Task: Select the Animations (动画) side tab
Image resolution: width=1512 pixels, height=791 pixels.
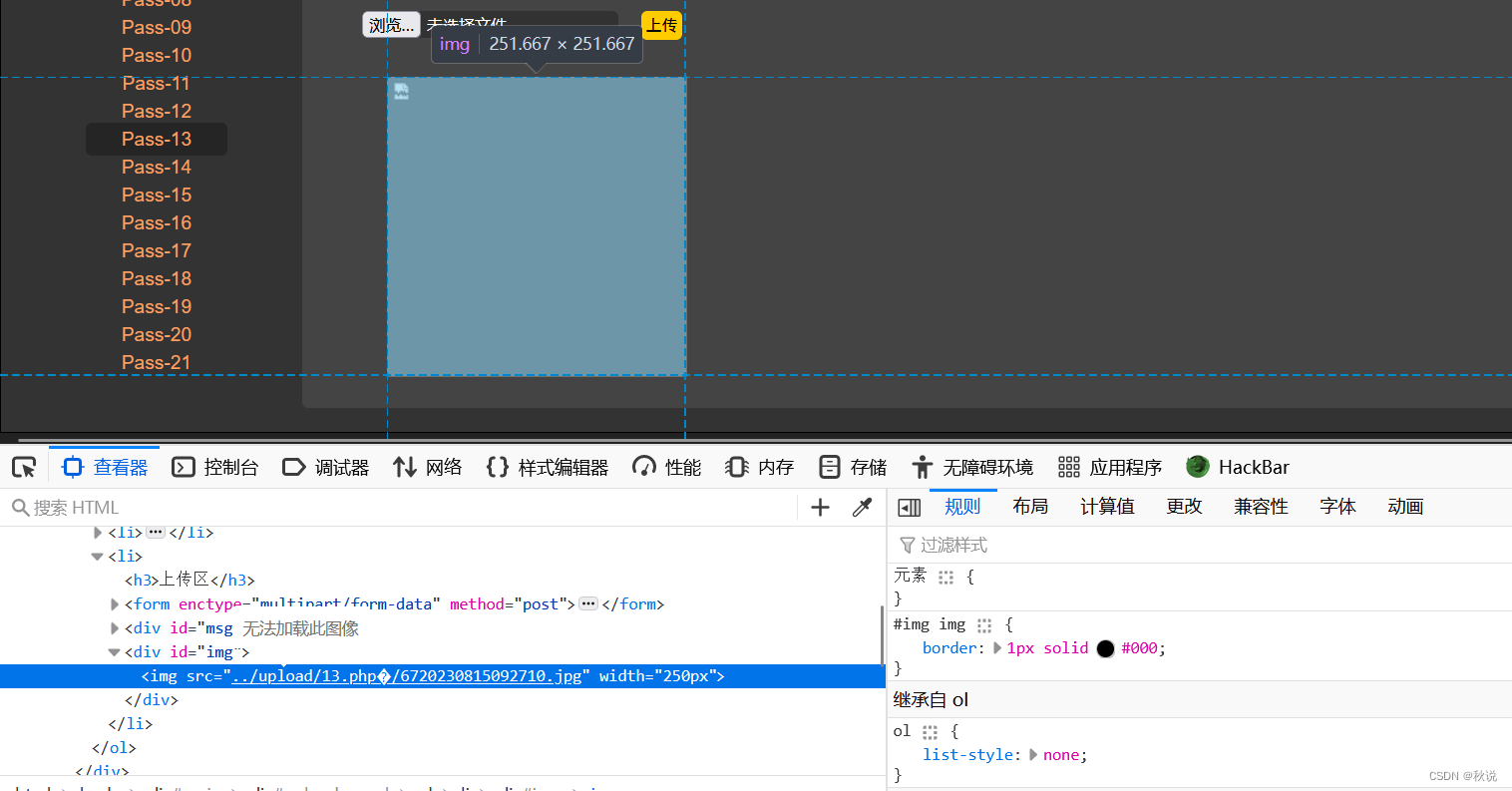Action: (1405, 507)
